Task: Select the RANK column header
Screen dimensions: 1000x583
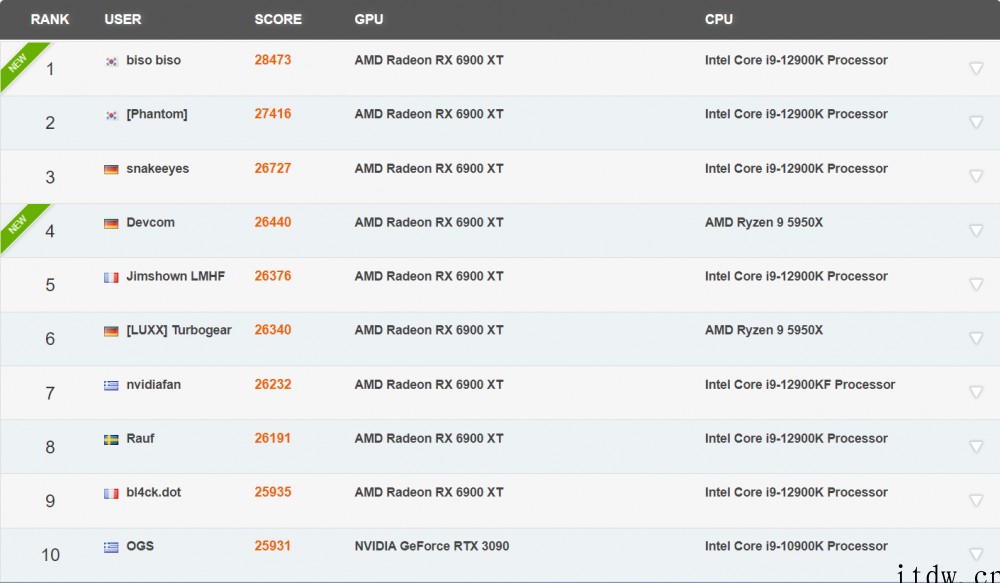Action: [50, 19]
